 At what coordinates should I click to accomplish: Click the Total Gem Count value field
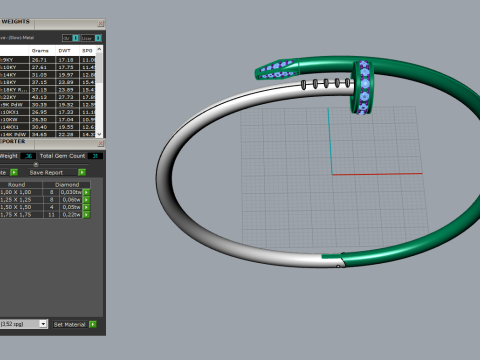(x=95, y=156)
